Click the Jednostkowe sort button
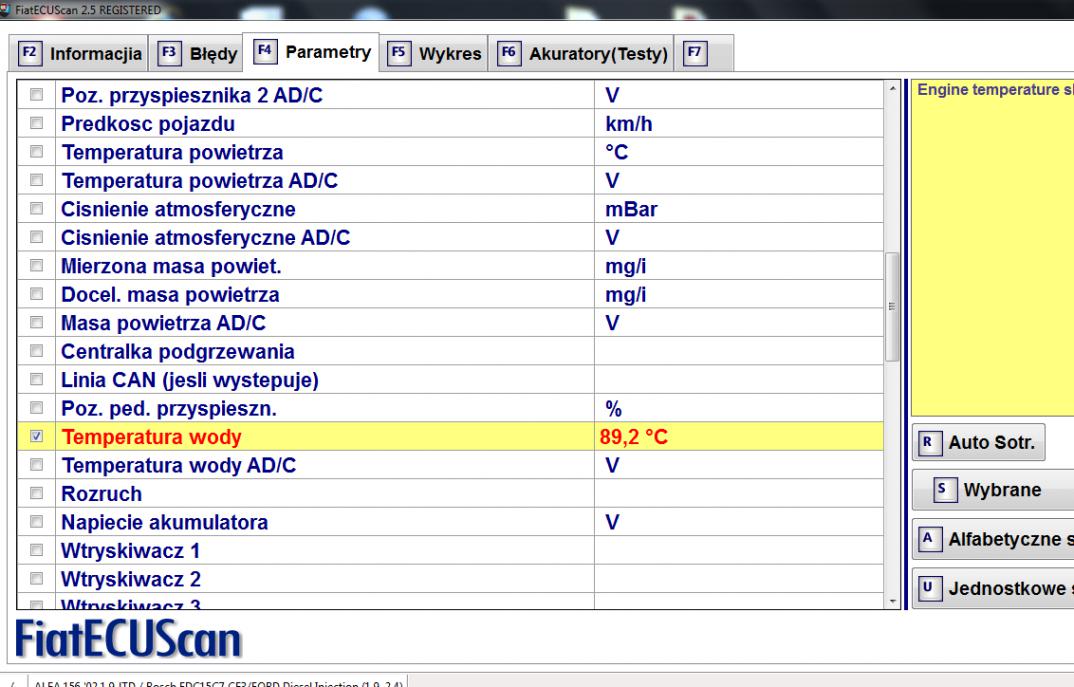 993,588
